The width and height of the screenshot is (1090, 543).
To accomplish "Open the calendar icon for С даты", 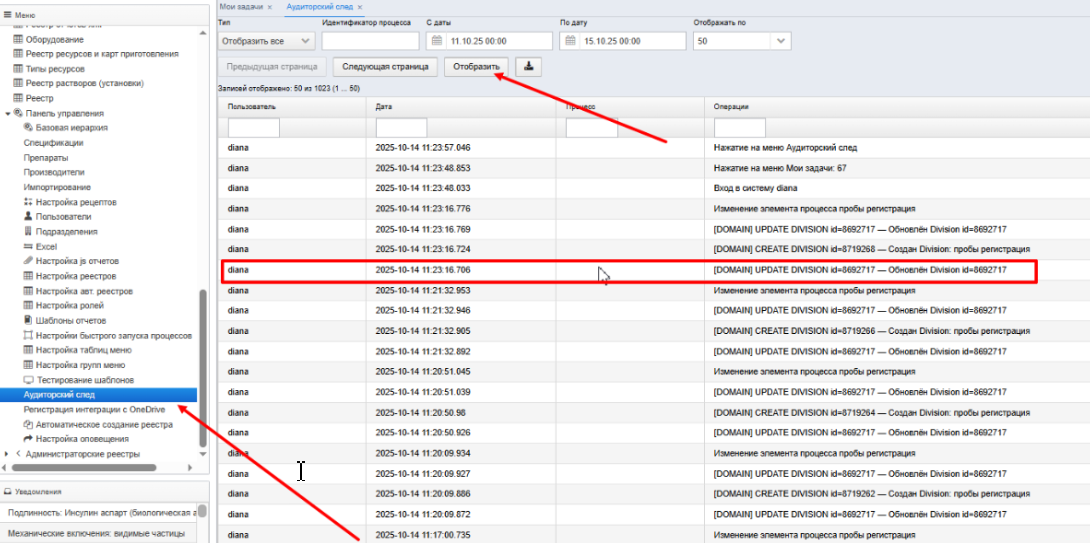I will click(x=437, y=41).
